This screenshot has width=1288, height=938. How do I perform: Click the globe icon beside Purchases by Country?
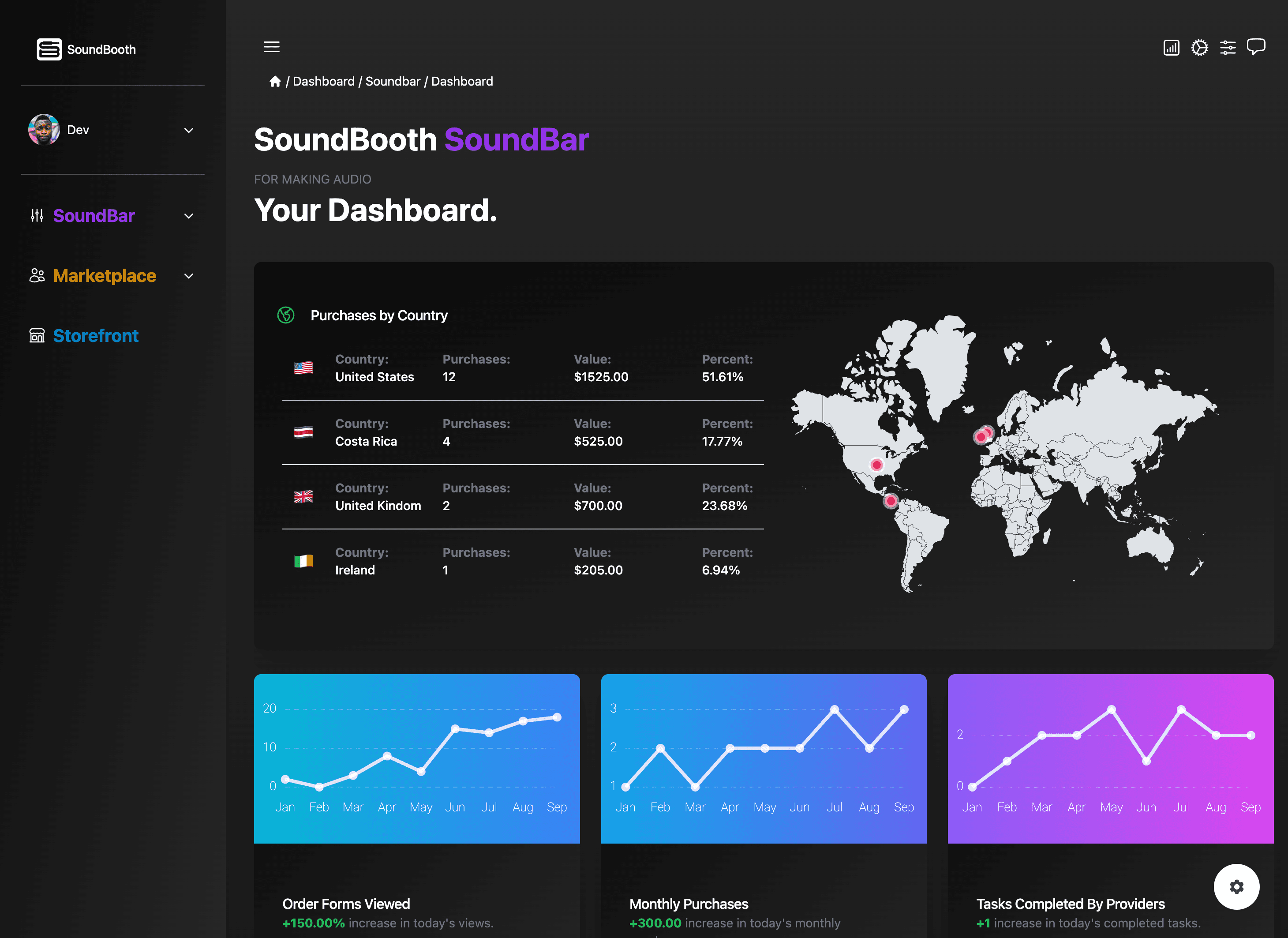pyautogui.click(x=286, y=315)
